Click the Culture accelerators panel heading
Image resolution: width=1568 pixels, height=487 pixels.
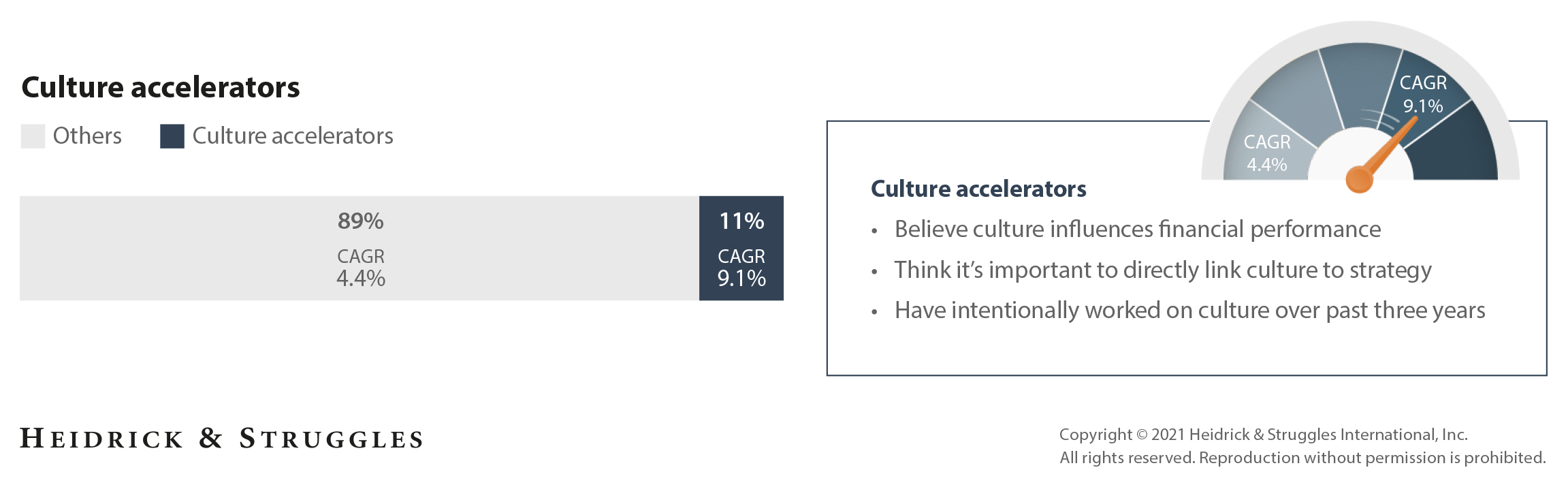[x=978, y=189]
